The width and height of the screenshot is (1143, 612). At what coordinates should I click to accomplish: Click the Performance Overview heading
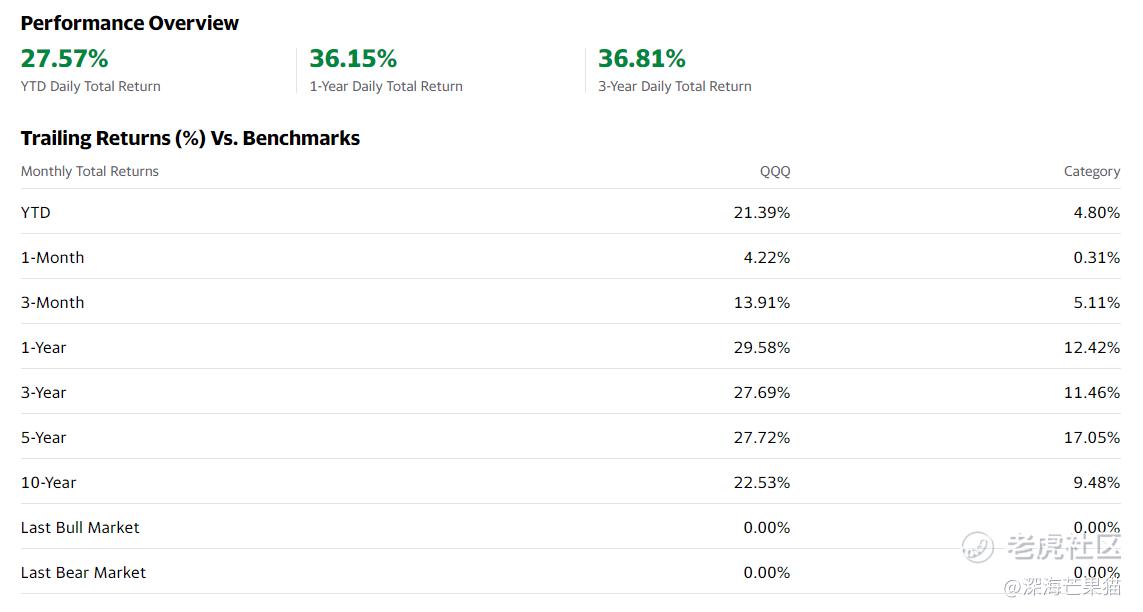click(129, 23)
